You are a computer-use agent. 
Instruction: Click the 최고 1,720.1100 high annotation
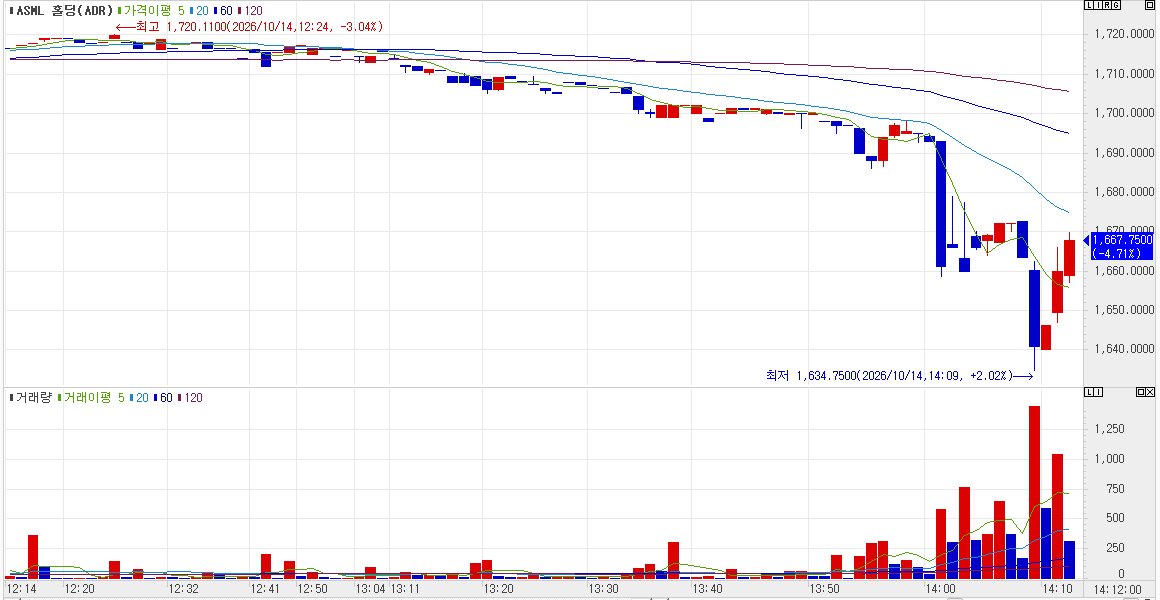tap(249, 26)
